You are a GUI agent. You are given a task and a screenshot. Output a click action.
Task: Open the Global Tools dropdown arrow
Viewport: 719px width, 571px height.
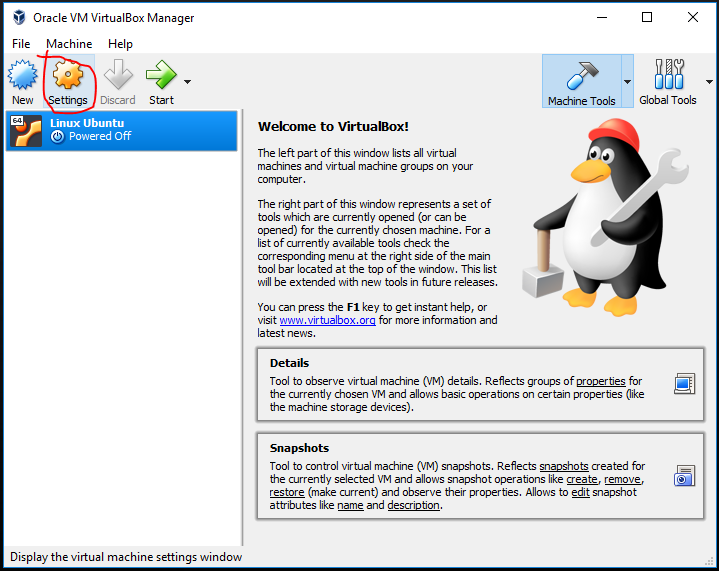(709, 82)
